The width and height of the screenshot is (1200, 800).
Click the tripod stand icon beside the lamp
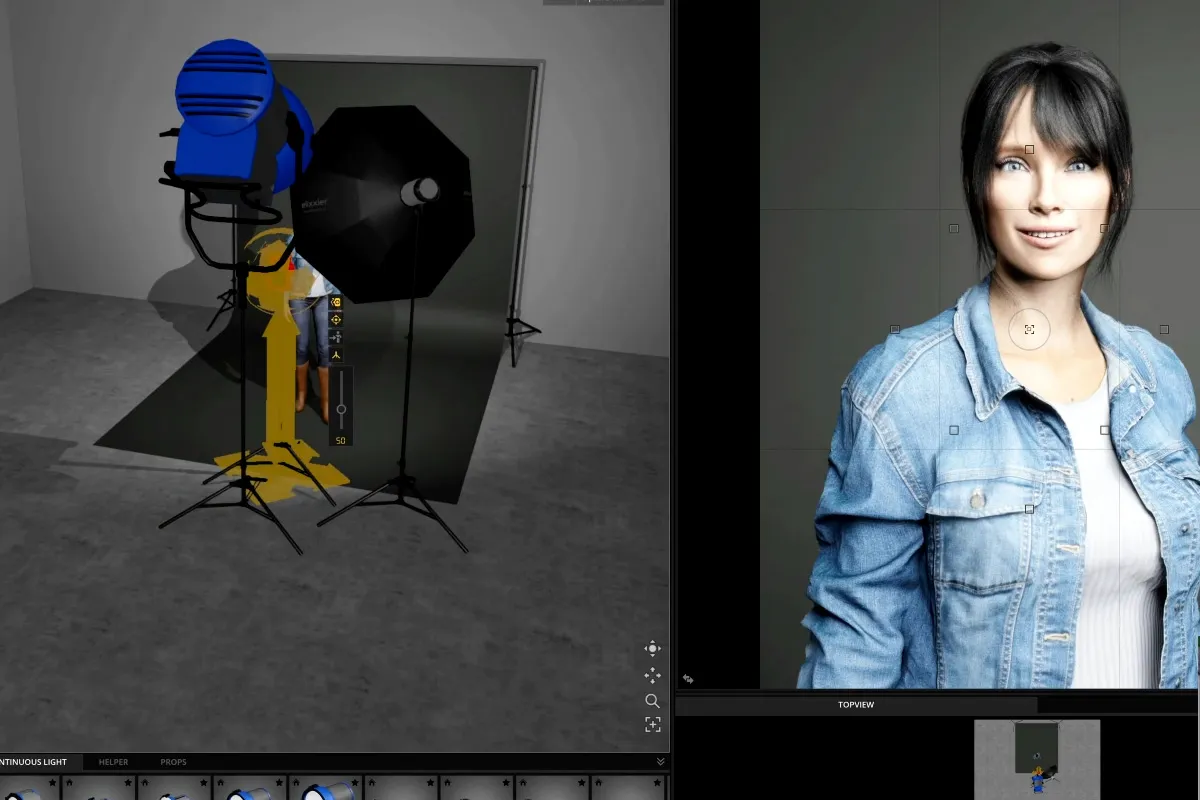click(x=336, y=355)
